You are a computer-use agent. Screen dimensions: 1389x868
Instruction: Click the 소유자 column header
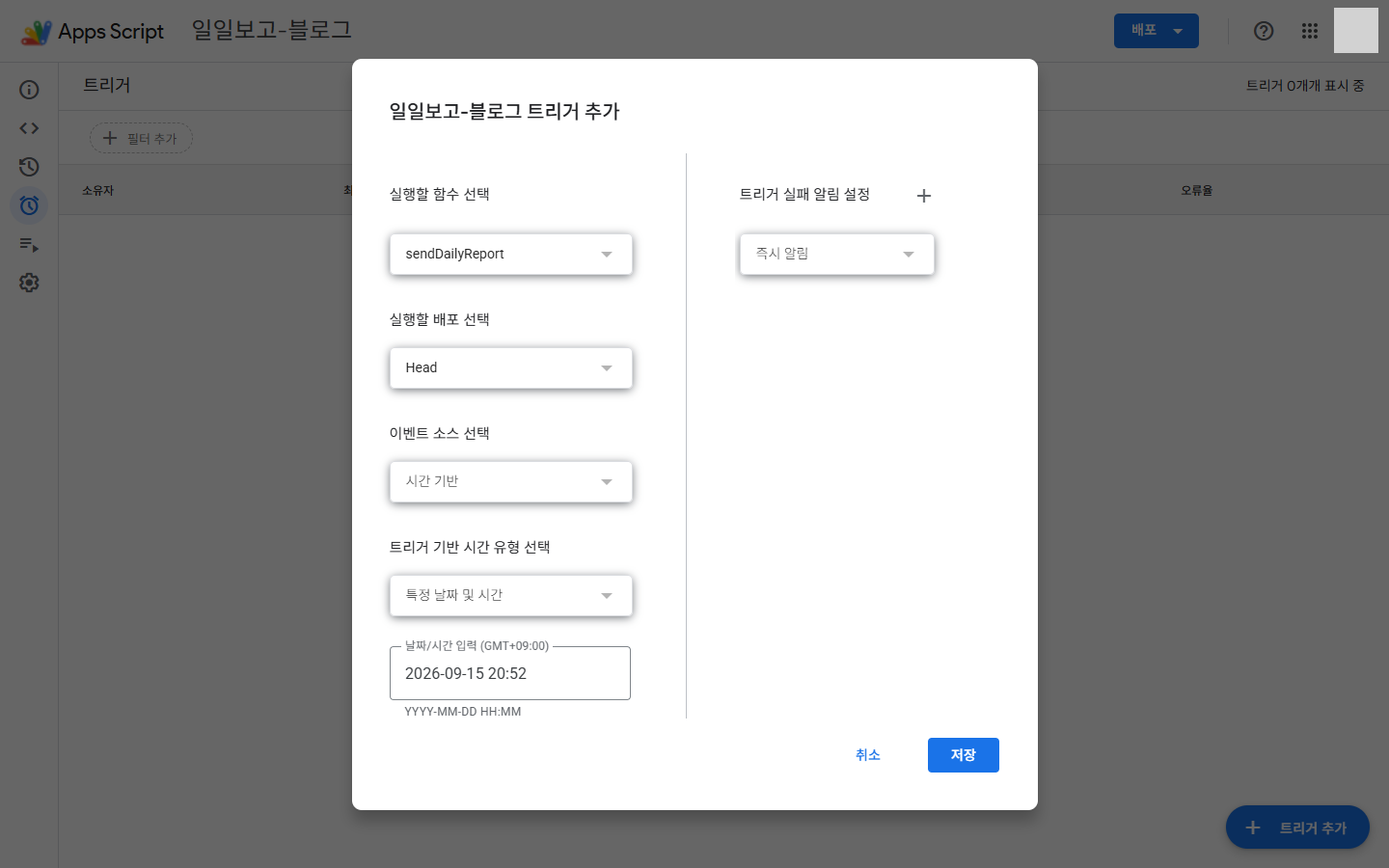tap(98, 191)
